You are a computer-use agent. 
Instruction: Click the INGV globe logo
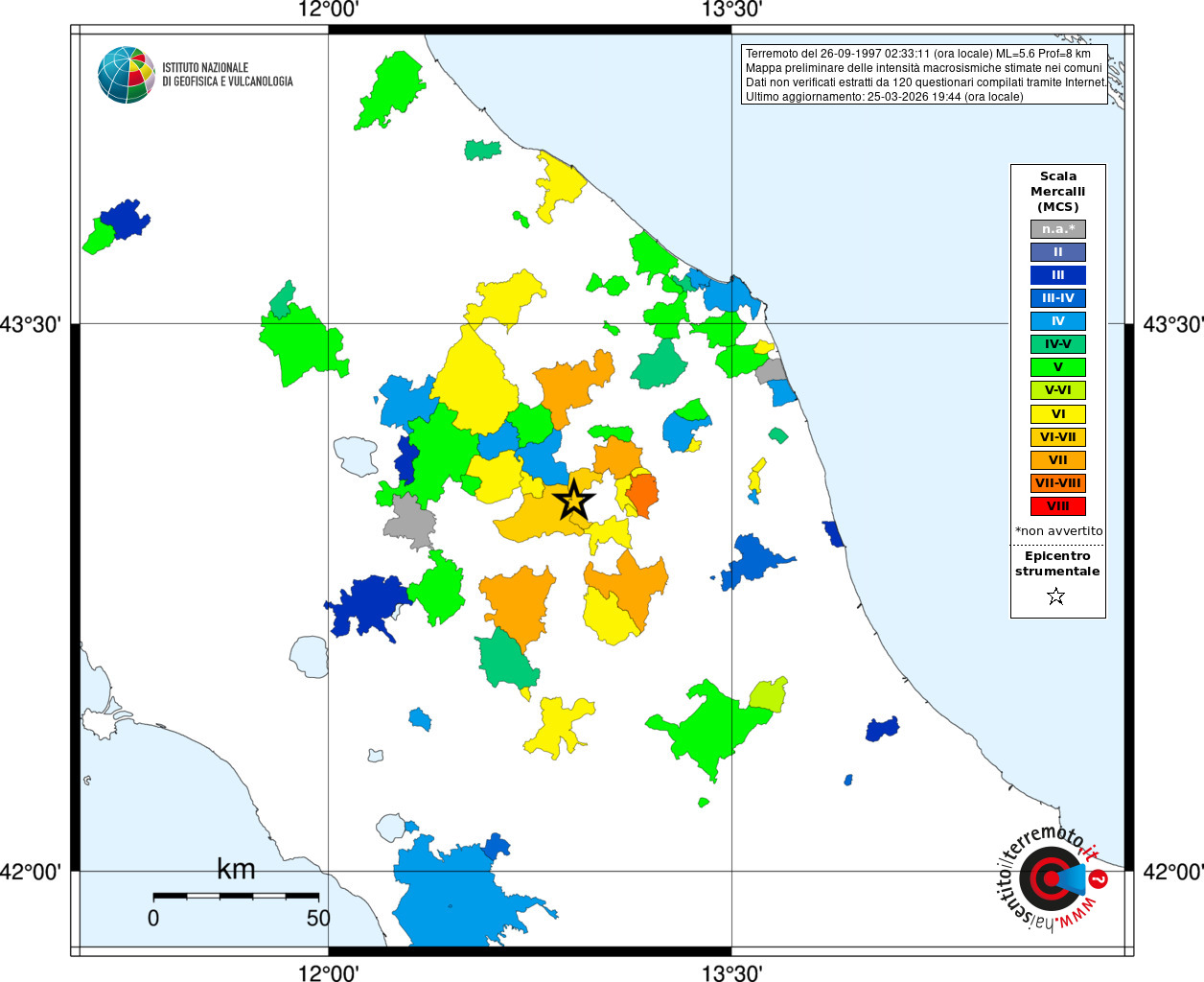[127, 75]
